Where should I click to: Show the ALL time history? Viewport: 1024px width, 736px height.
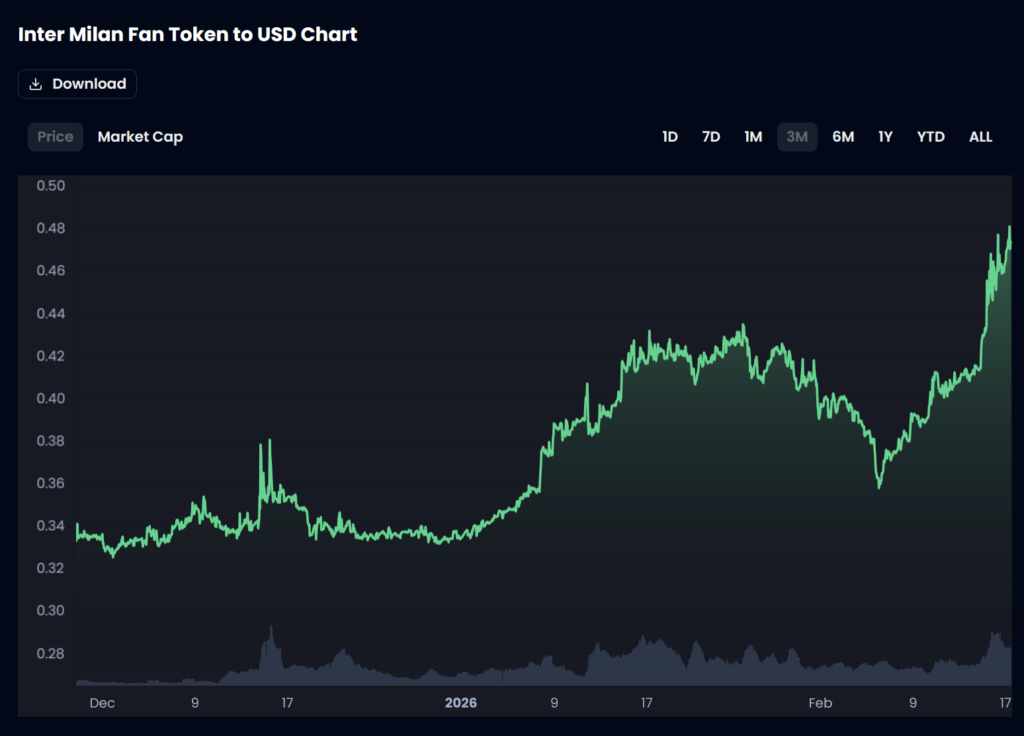click(x=979, y=136)
